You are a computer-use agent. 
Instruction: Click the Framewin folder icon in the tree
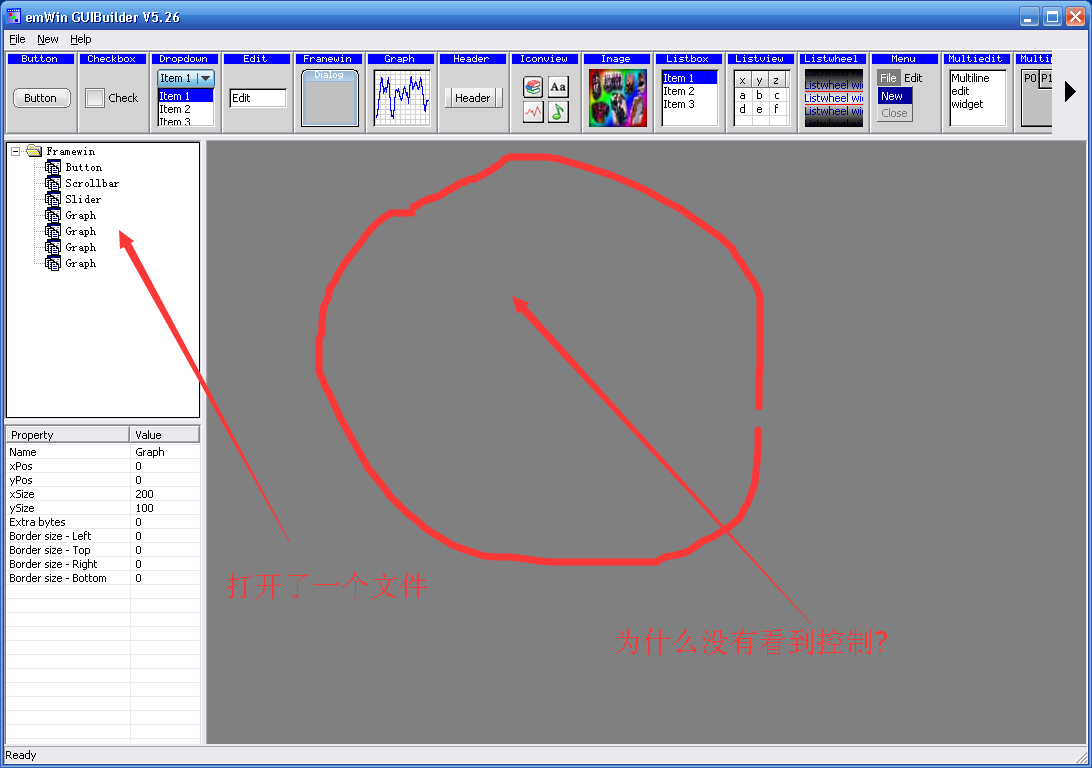pos(34,151)
